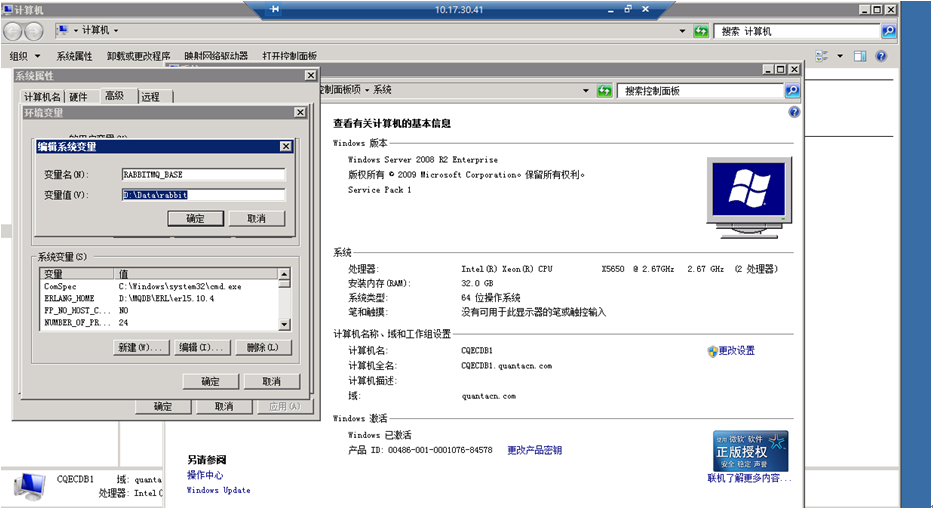Open address dropdown in System control panel window
933x516 pixels.
point(586,90)
